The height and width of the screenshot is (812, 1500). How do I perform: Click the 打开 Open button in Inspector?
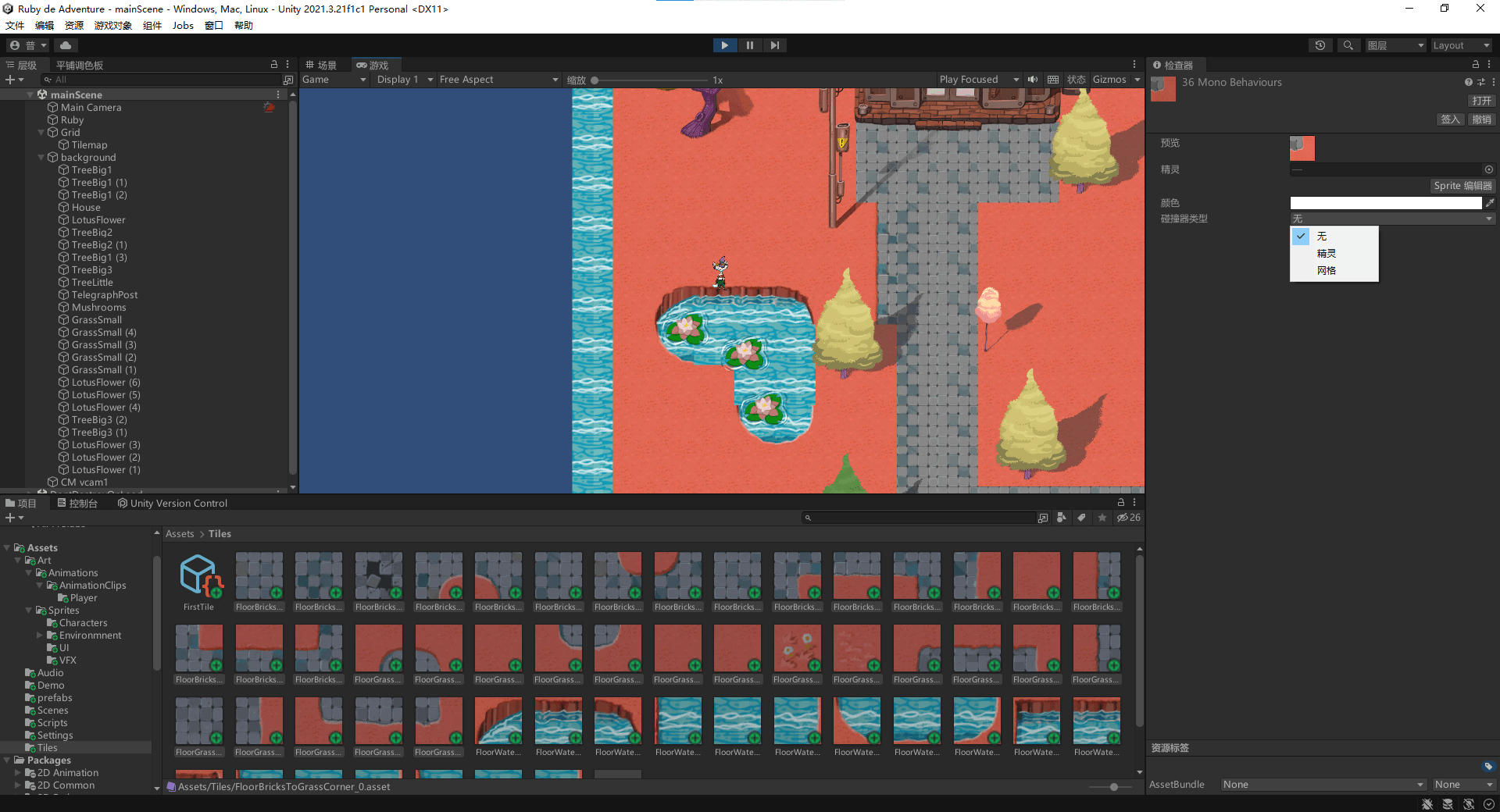click(x=1481, y=101)
